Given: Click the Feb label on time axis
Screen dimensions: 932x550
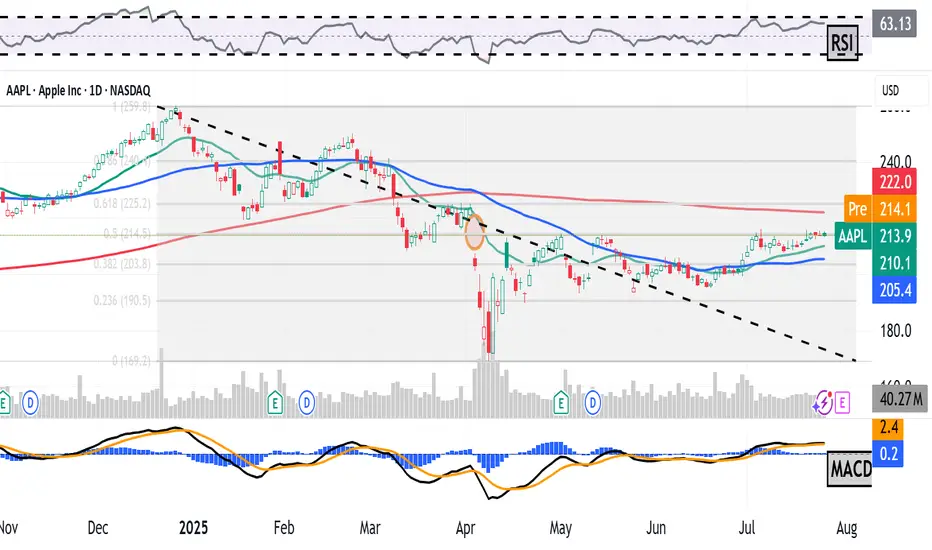Looking at the screenshot, I should pyautogui.click(x=284, y=528).
